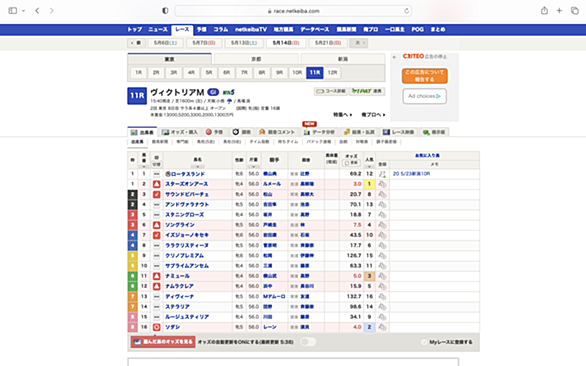Image resolution: width=586 pixels, height=366 pixels.
Task: Check the Myレースに登録する option
Action: 447,342
